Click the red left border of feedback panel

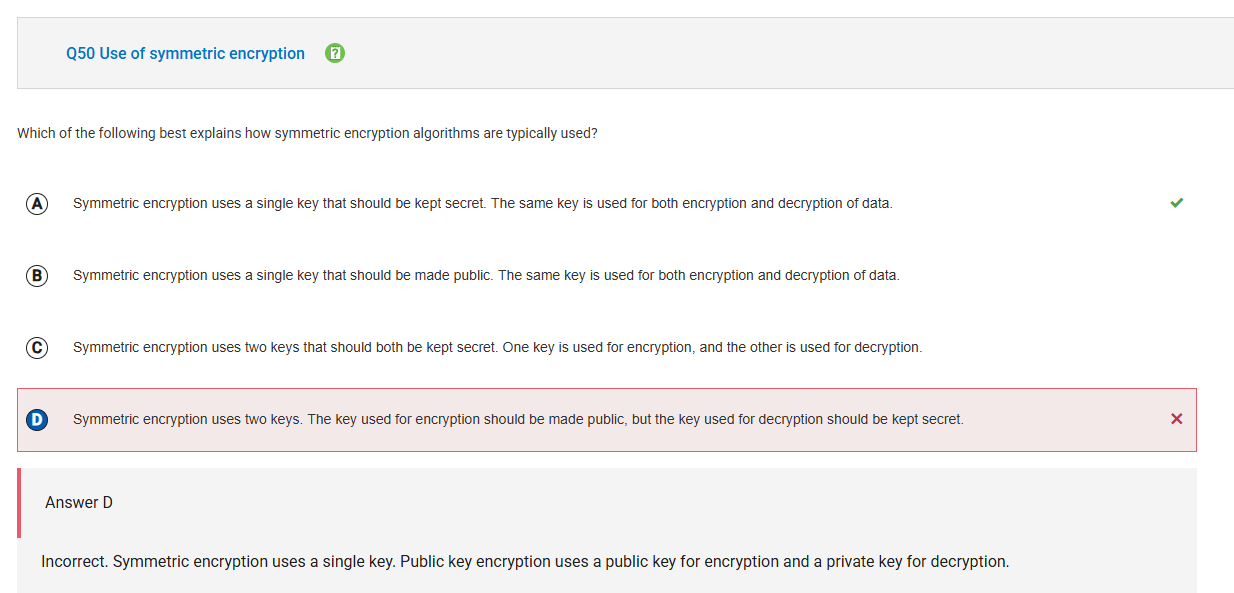point(19,503)
